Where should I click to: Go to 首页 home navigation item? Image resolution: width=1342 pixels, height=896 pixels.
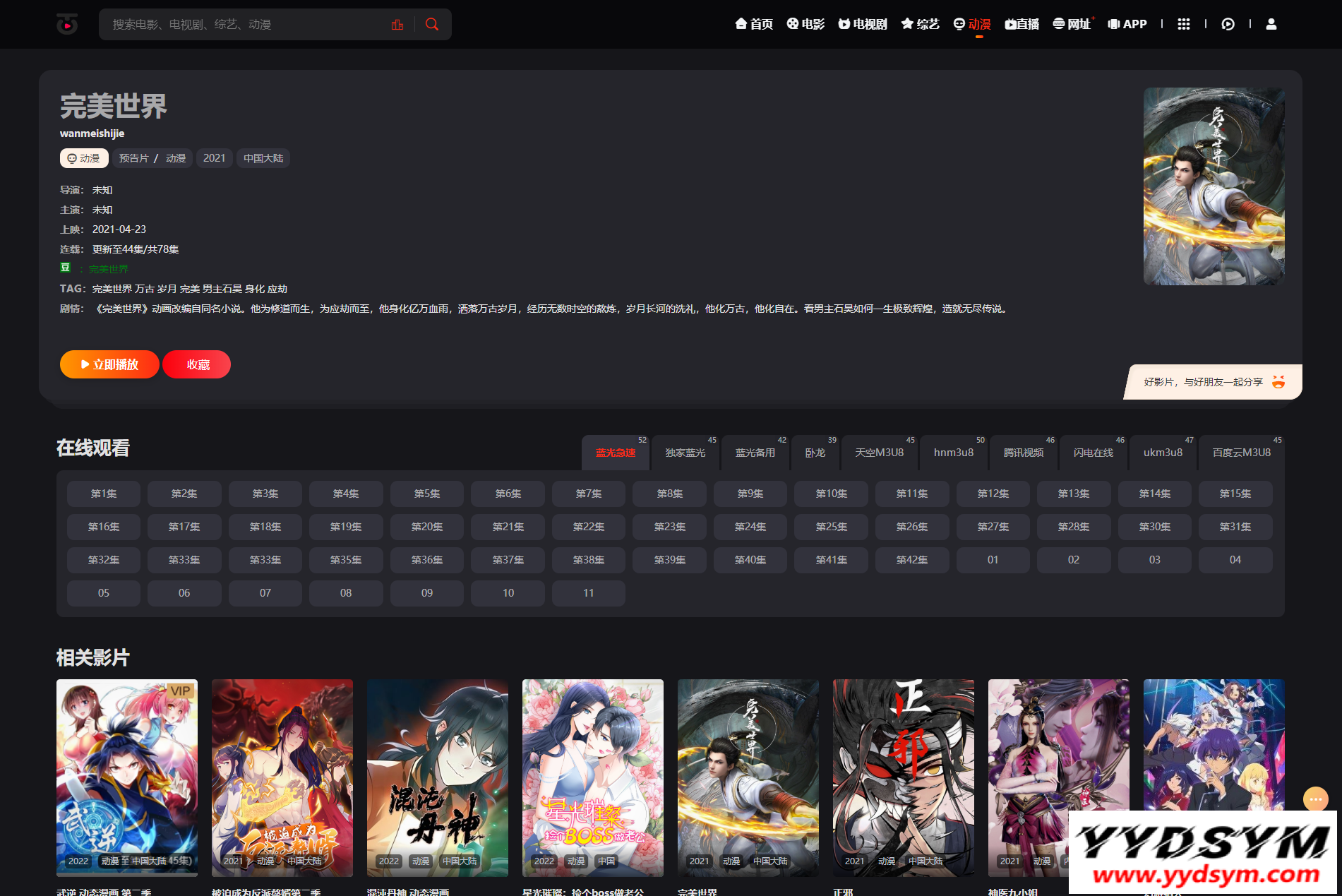[x=754, y=24]
